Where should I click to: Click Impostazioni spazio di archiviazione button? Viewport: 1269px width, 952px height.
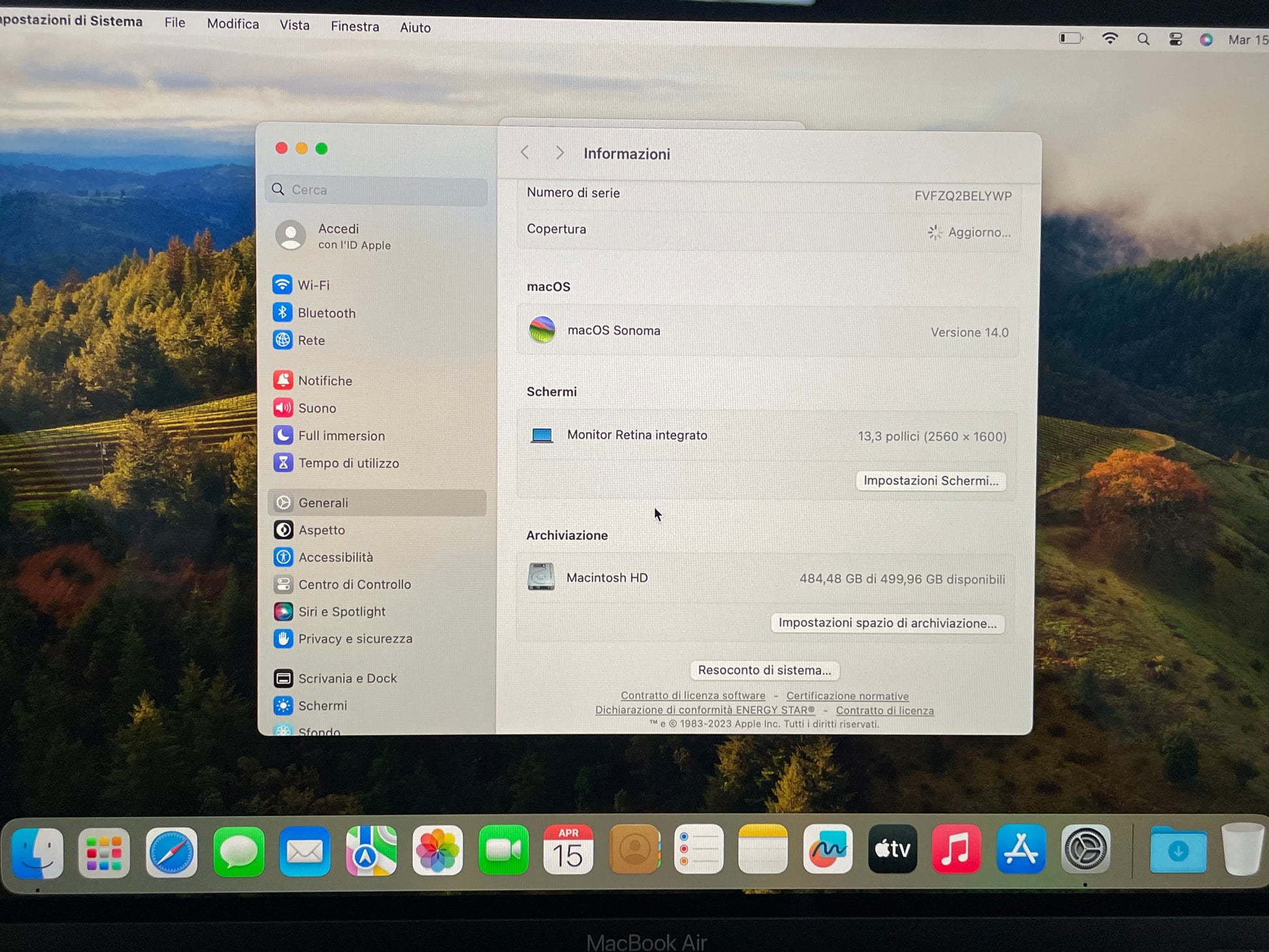pyautogui.click(x=888, y=623)
